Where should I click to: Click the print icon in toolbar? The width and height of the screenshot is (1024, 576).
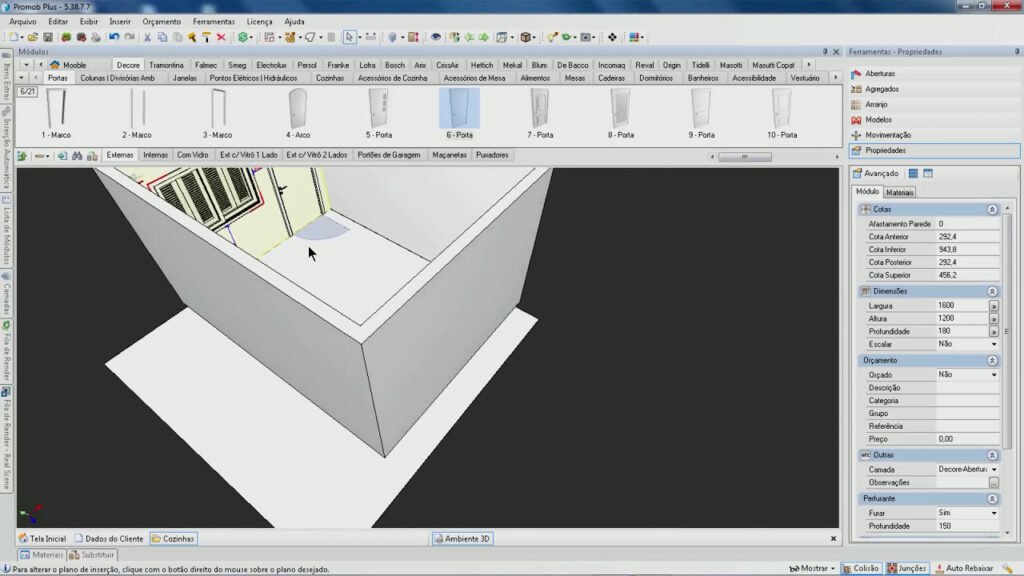click(96, 37)
